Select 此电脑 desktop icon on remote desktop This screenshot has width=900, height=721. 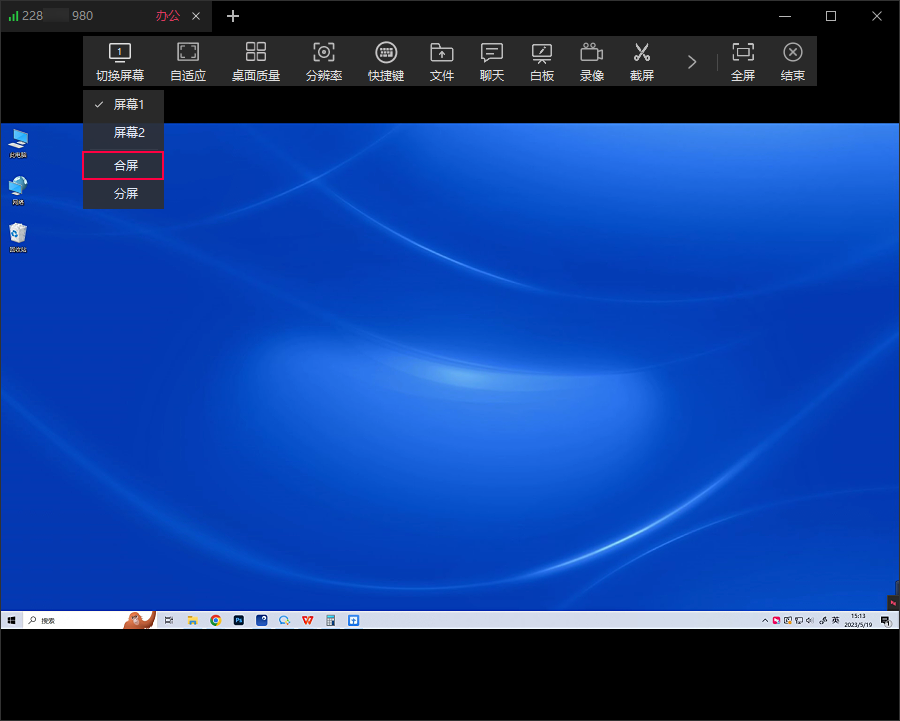18,143
